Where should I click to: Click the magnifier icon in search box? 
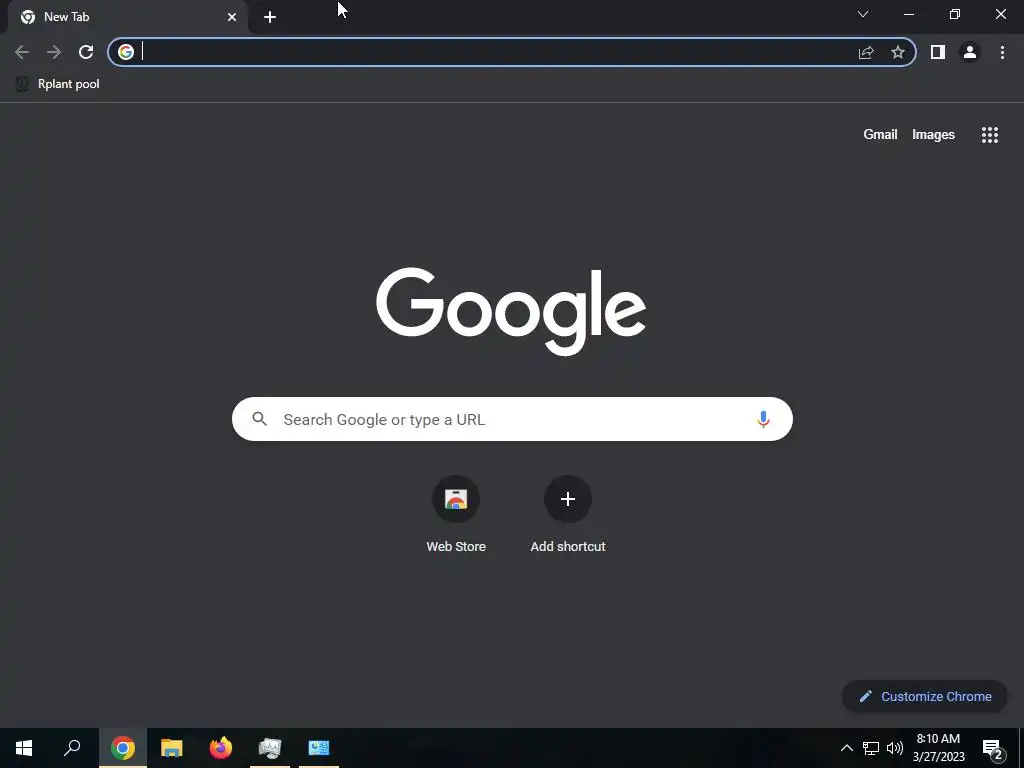[x=260, y=419]
